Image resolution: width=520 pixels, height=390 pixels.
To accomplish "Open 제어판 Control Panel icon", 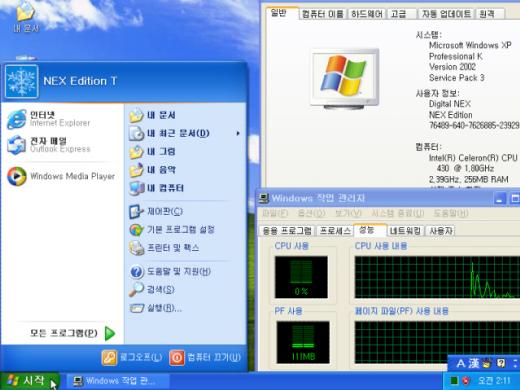I will tap(136, 211).
